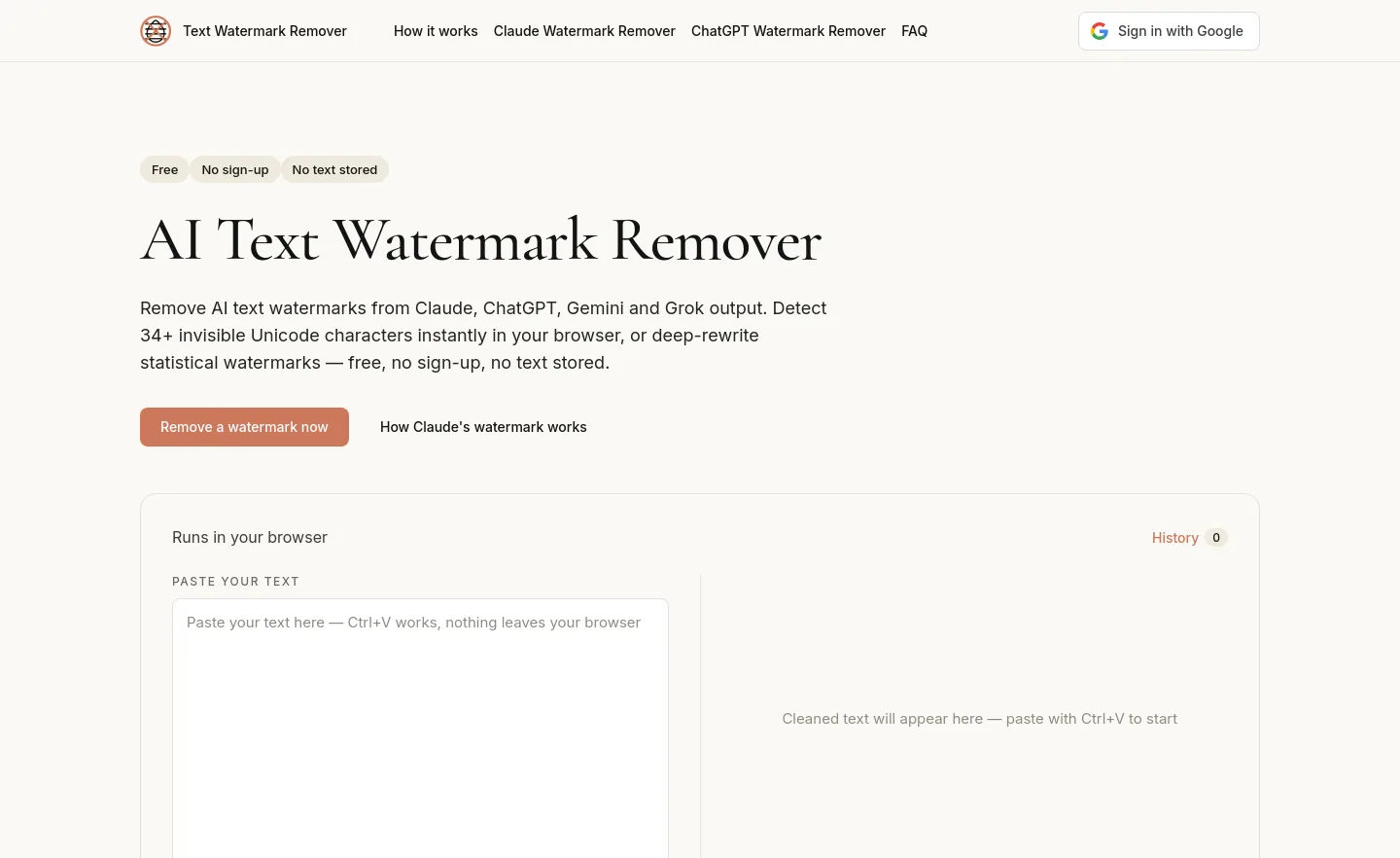Open the History panel
The image size is (1400, 858).
pos(1189,538)
